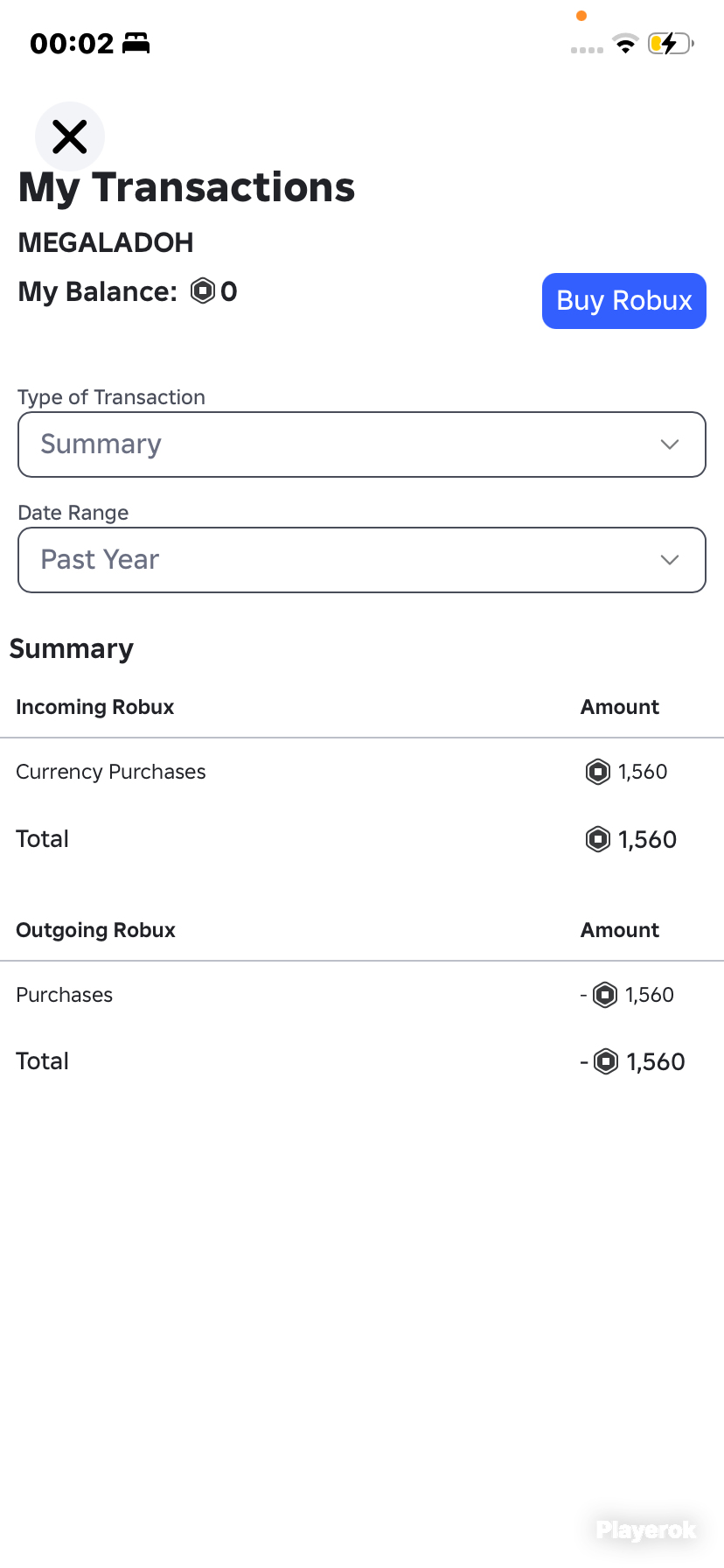Select the Currency Purchases row
The image size is (724, 1568).
click(362, 772)
